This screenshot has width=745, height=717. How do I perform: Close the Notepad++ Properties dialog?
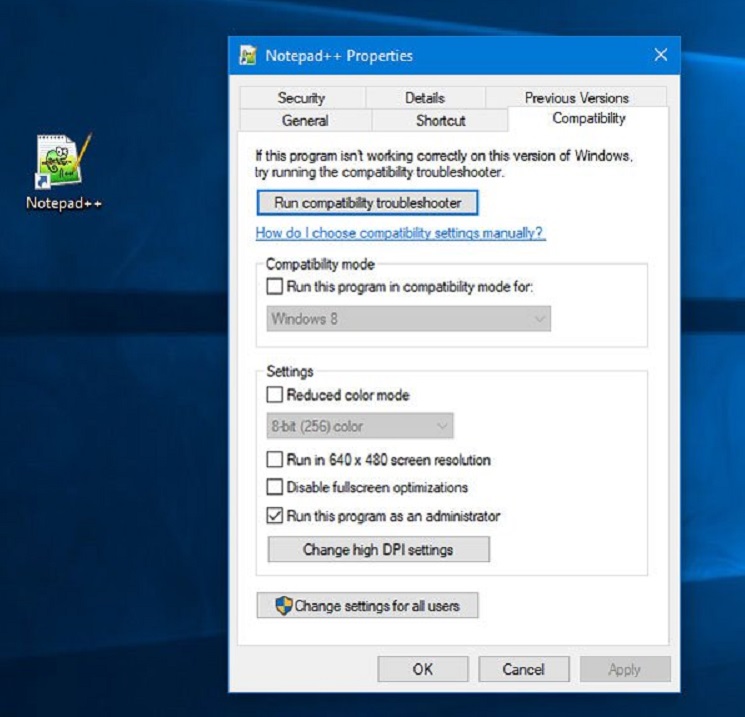pos(660,55)
